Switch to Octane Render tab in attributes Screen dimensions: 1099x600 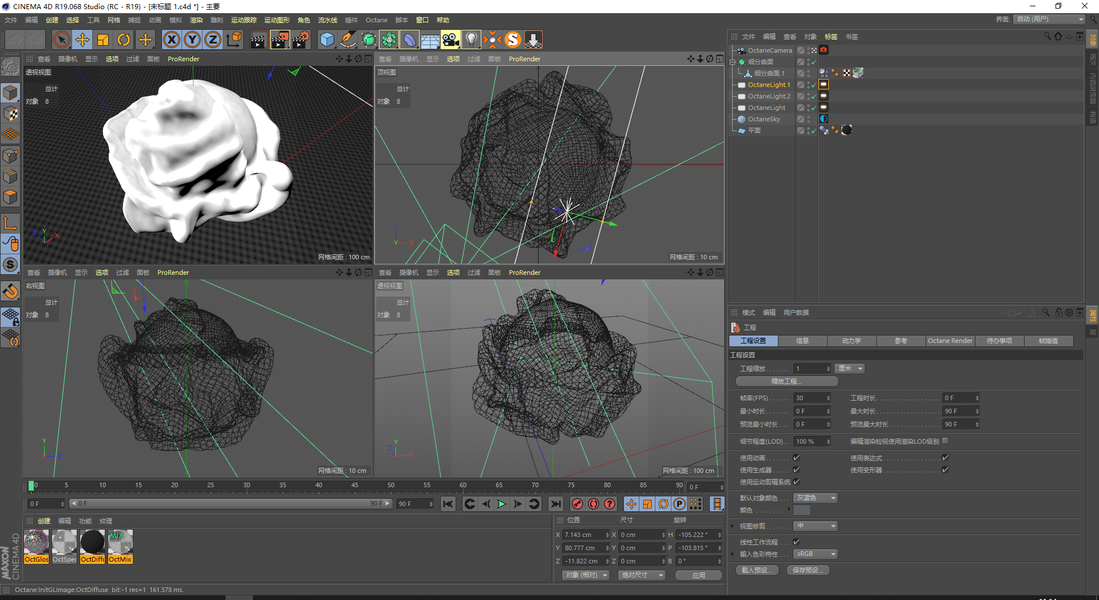(x=950, y=341)
